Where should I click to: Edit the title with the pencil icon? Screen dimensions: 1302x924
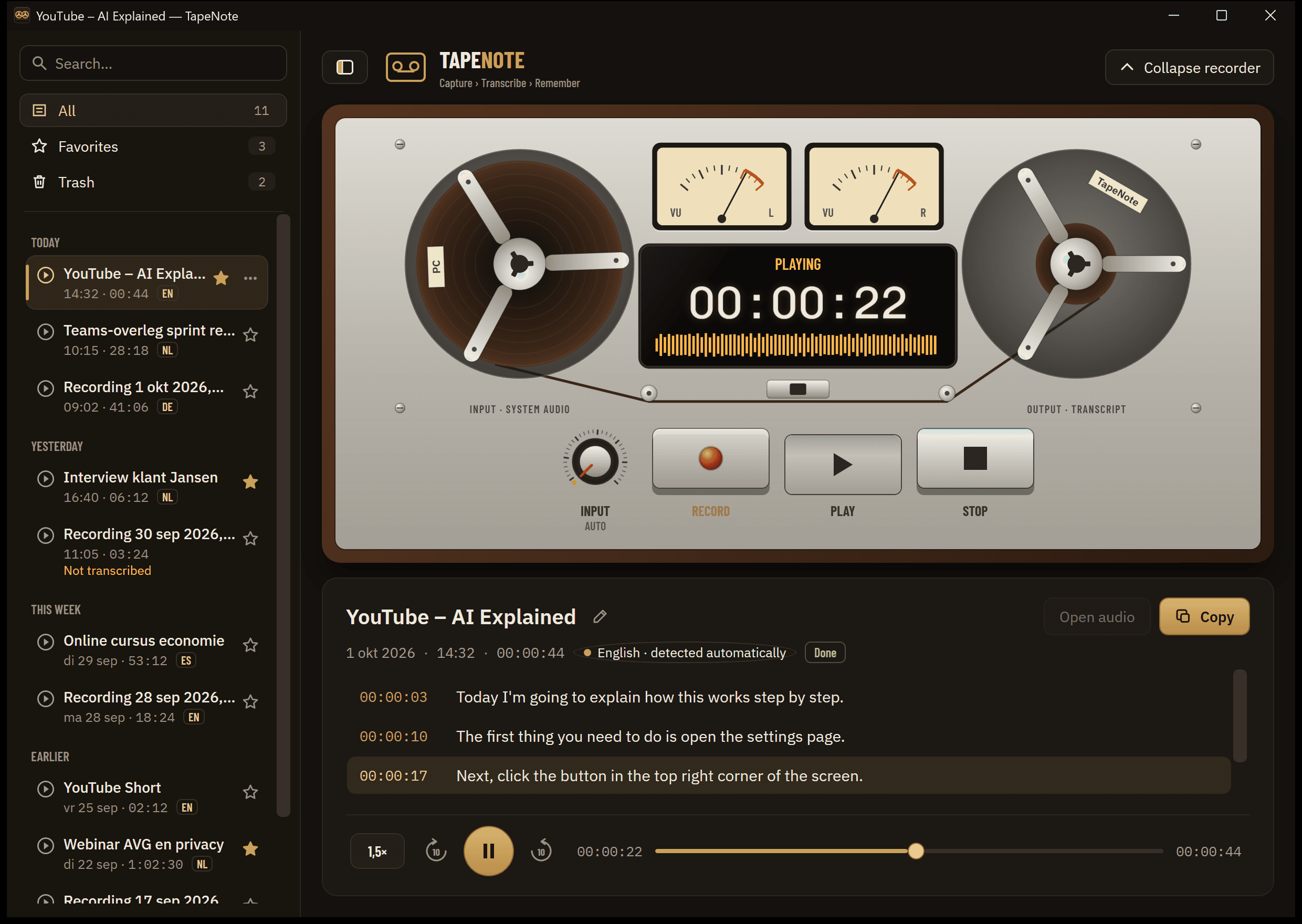pos(600,617)
